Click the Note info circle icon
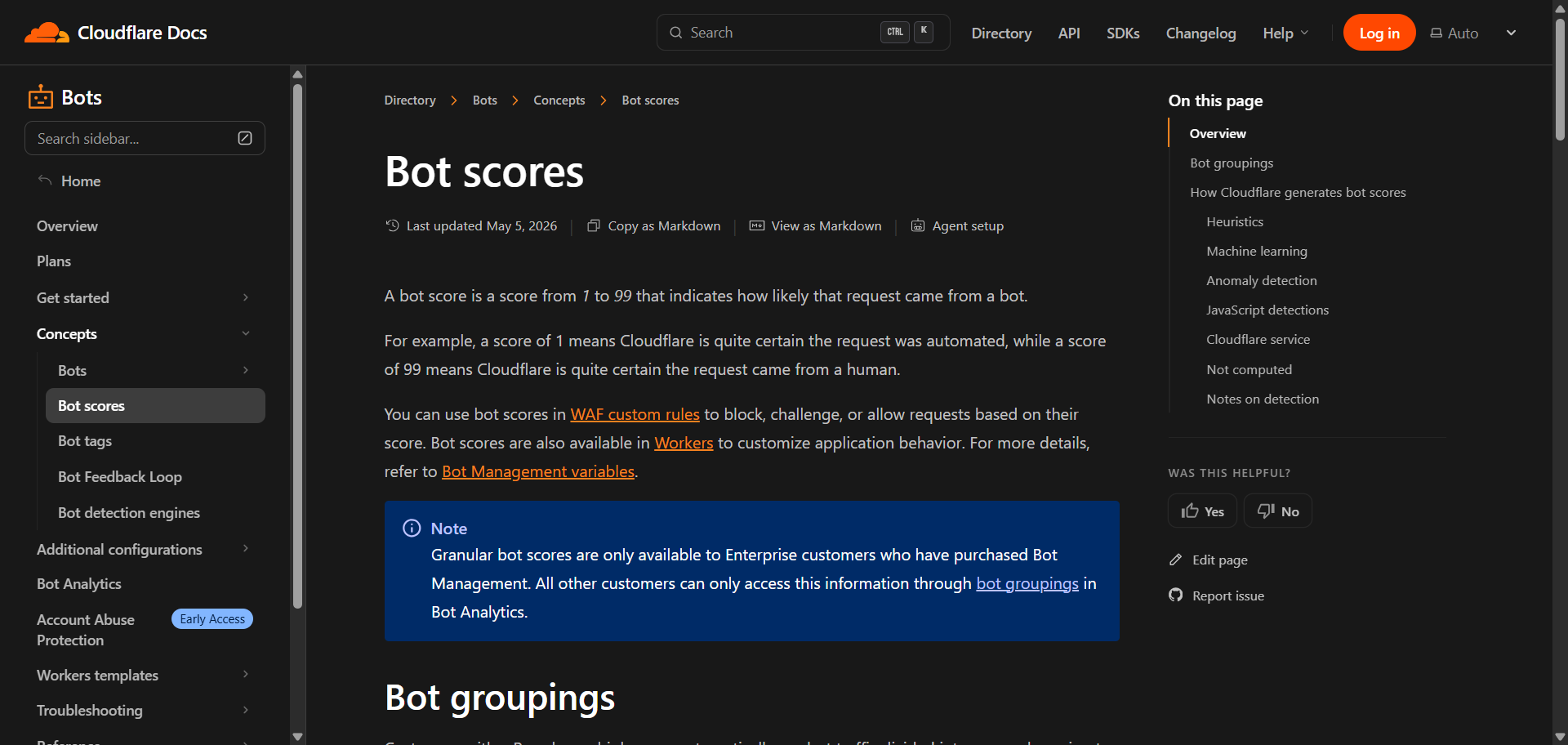This screenshot has width=1568, height=745. [x=412, y=529]
